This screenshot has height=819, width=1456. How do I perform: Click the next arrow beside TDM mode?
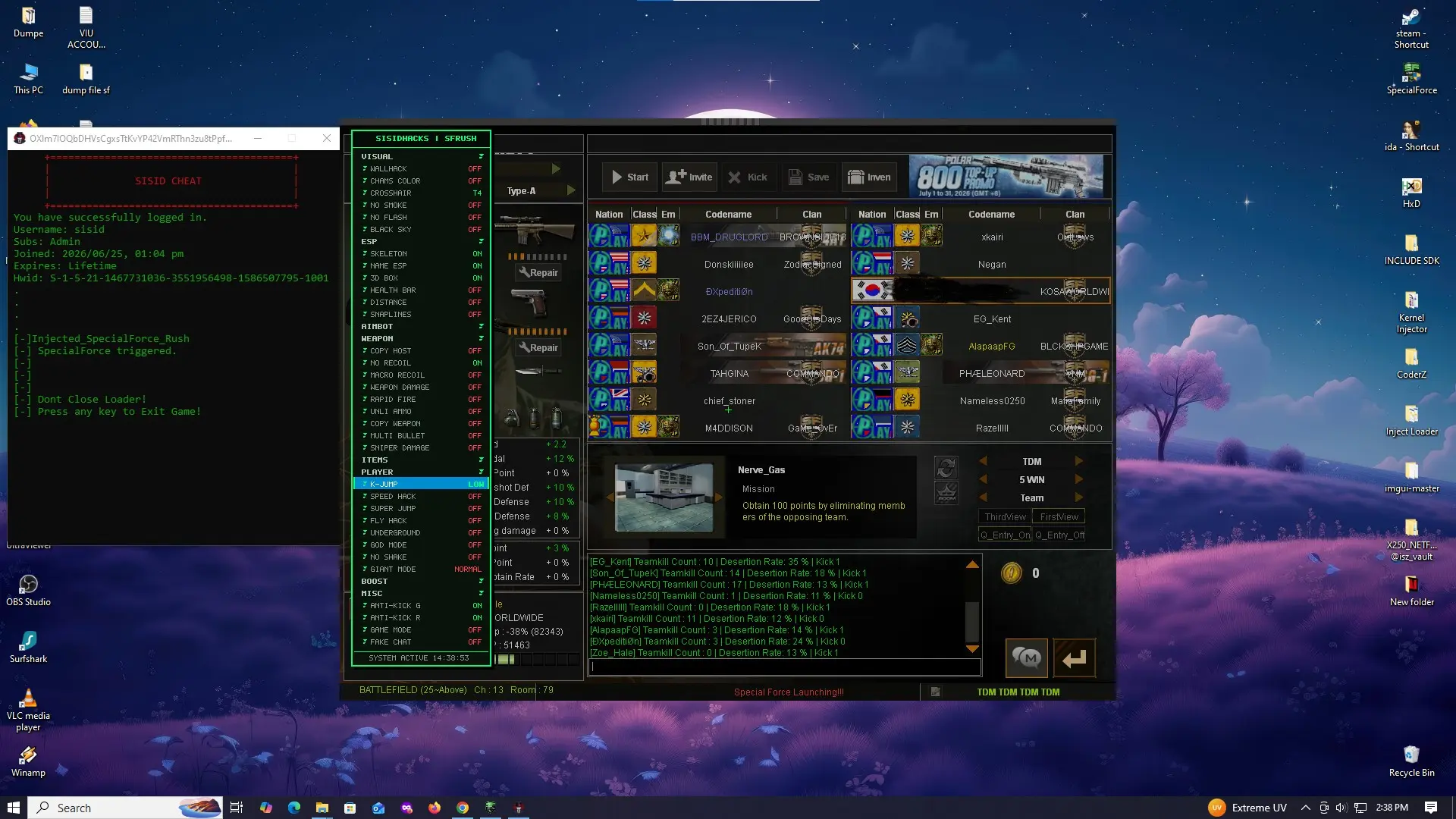(x=1078, y=461)
